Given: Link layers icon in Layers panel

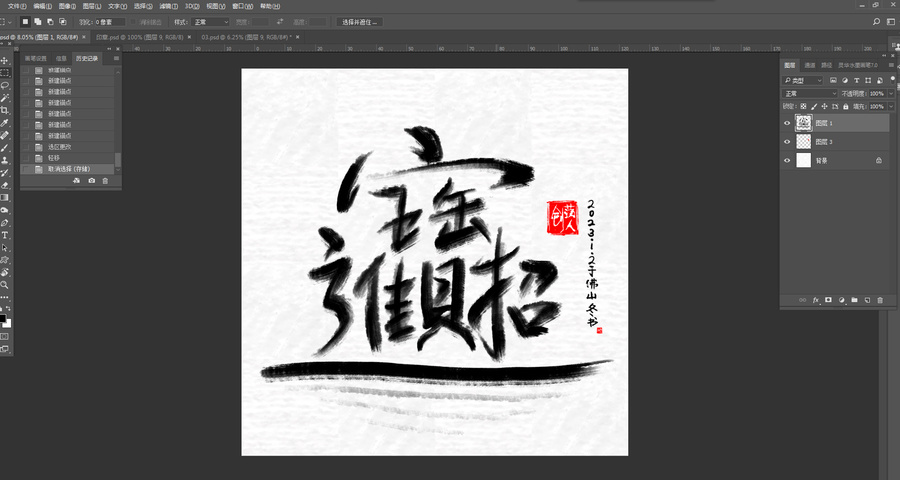Looking at the screenshot, I should [x=802, y=300].
